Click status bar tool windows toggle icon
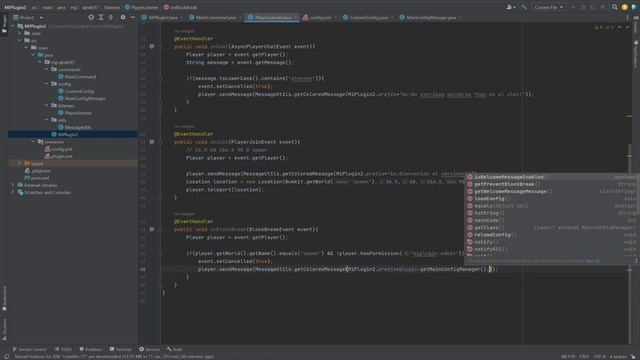Viewport: 640px width, 360px height. pyautogui.click(x=7, y=356)
